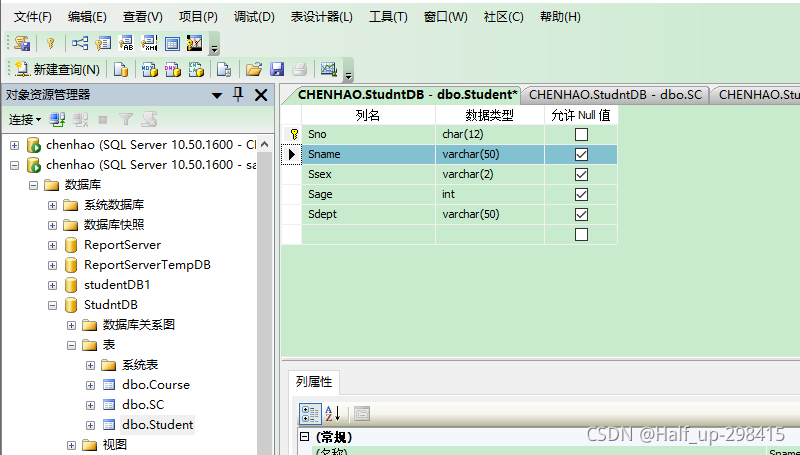Open the 文件(F) menu
The height and width of the screenshot is (455, 800).
pyautogui.click(x=32, y=17)
